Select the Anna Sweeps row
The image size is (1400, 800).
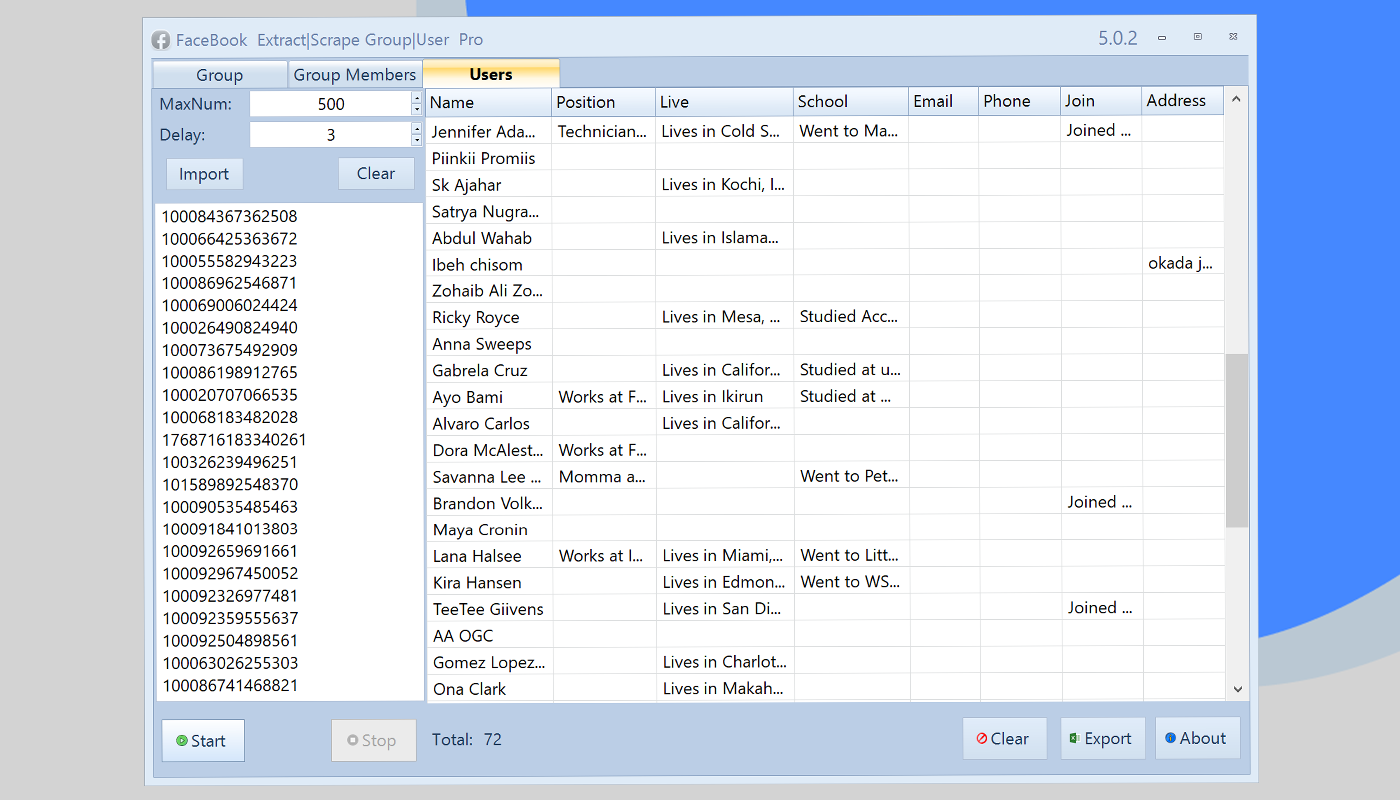click(825, 344)
